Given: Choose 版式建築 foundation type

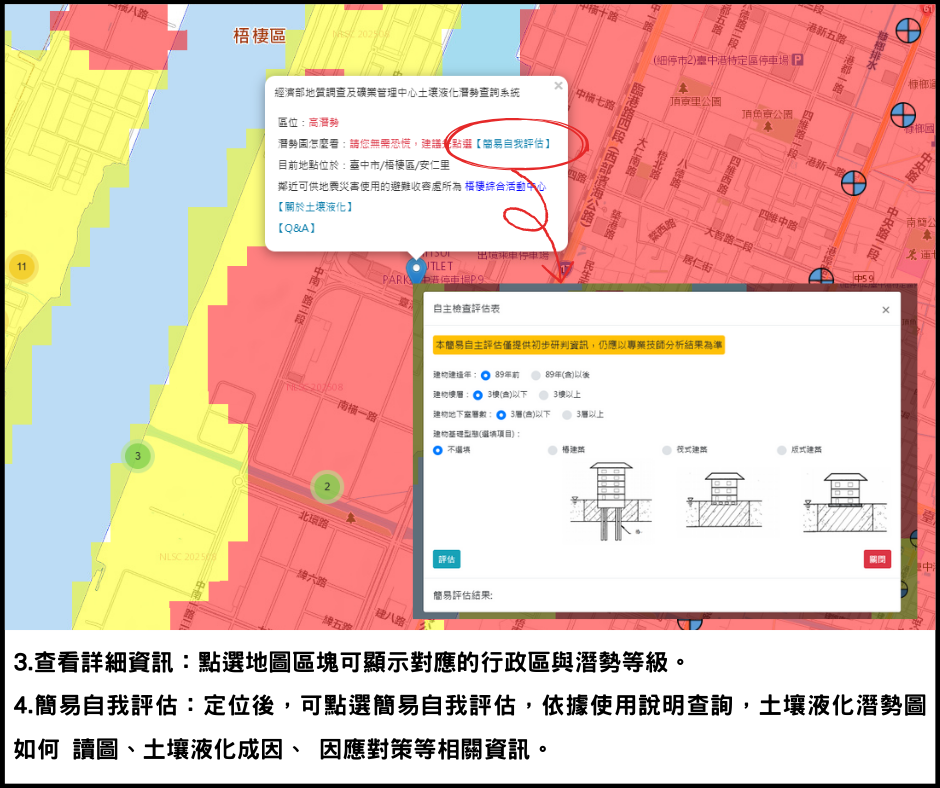Looking at the screenshot, I should (781, 451).
